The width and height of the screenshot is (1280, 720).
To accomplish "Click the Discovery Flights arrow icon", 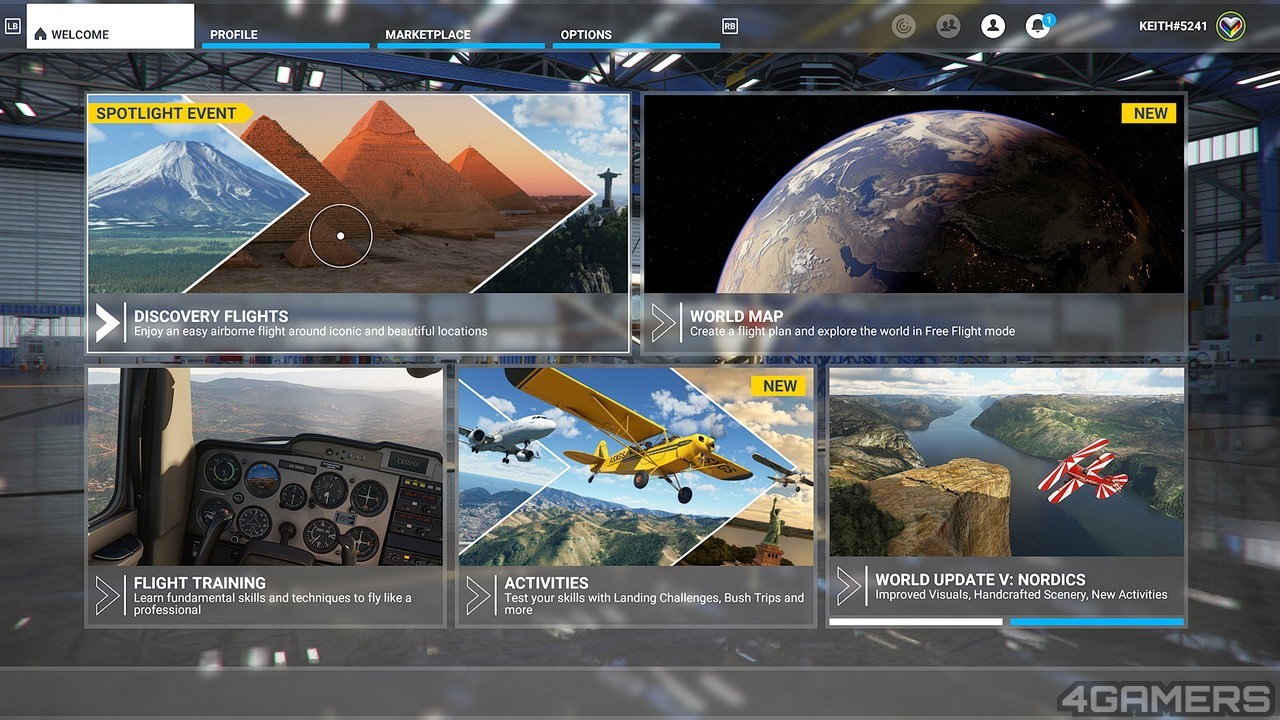I will coord(107,322).
